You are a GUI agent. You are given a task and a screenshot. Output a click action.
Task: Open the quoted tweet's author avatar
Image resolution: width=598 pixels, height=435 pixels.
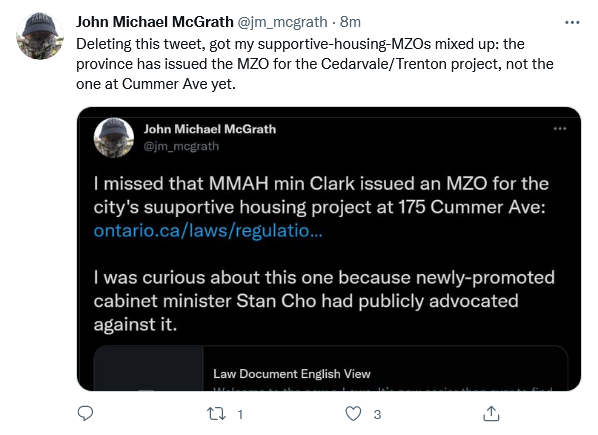(x=114, y=138)
